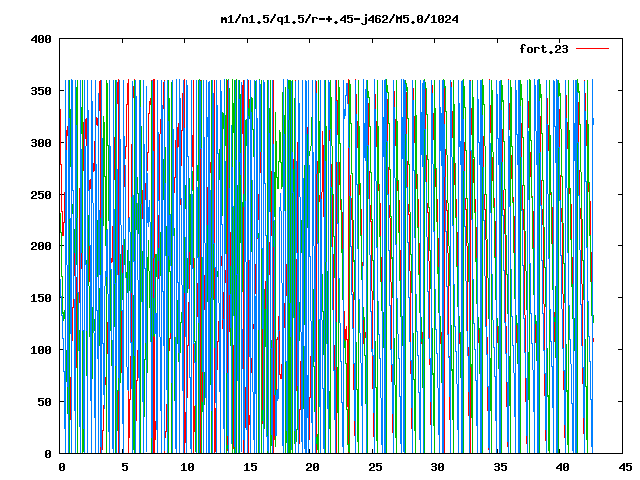
Task: Click the x-axis label 30
Action: tap(438, 467)
